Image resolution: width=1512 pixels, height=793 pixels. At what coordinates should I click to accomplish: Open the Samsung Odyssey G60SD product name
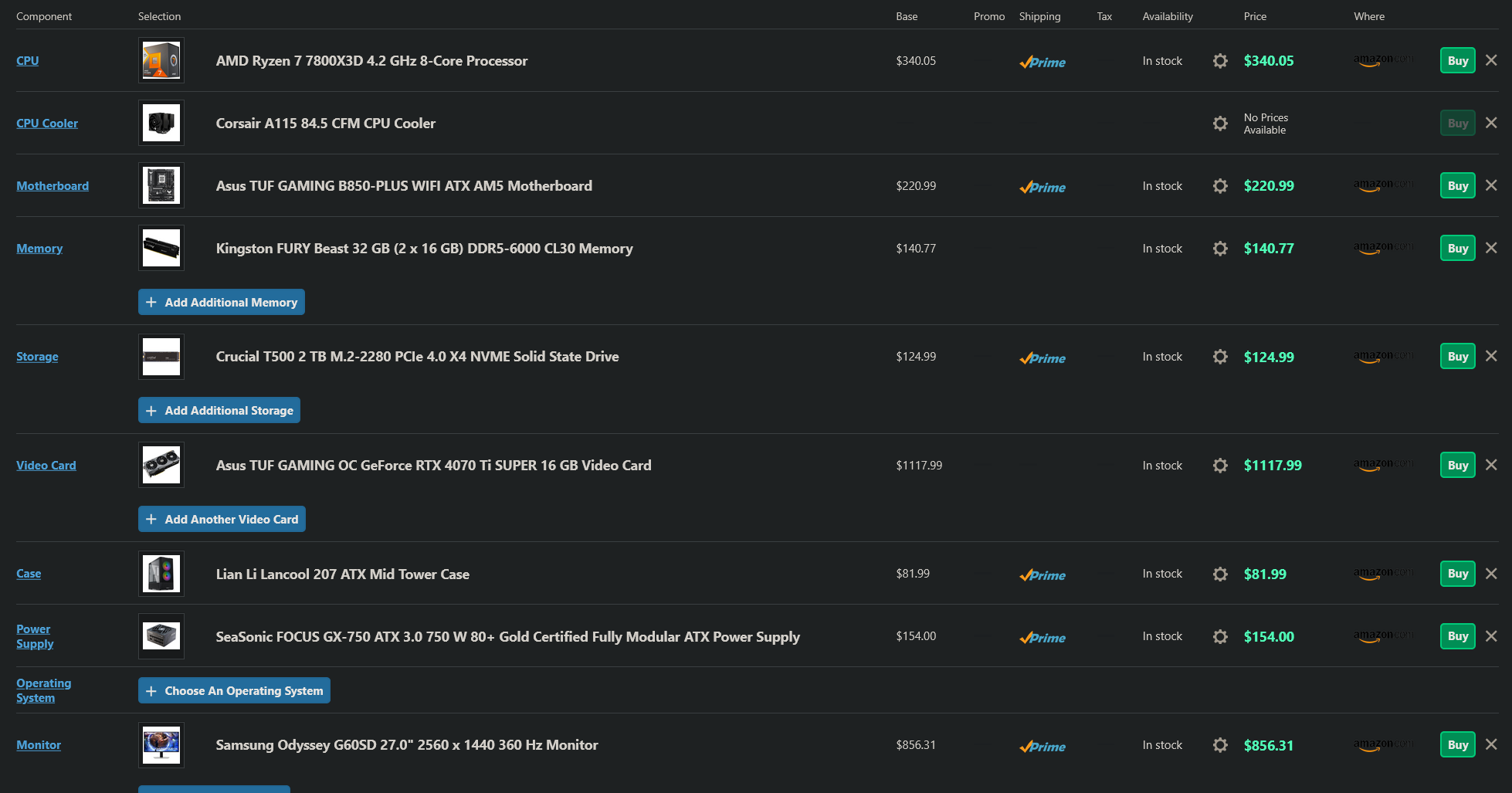[407, 744]
